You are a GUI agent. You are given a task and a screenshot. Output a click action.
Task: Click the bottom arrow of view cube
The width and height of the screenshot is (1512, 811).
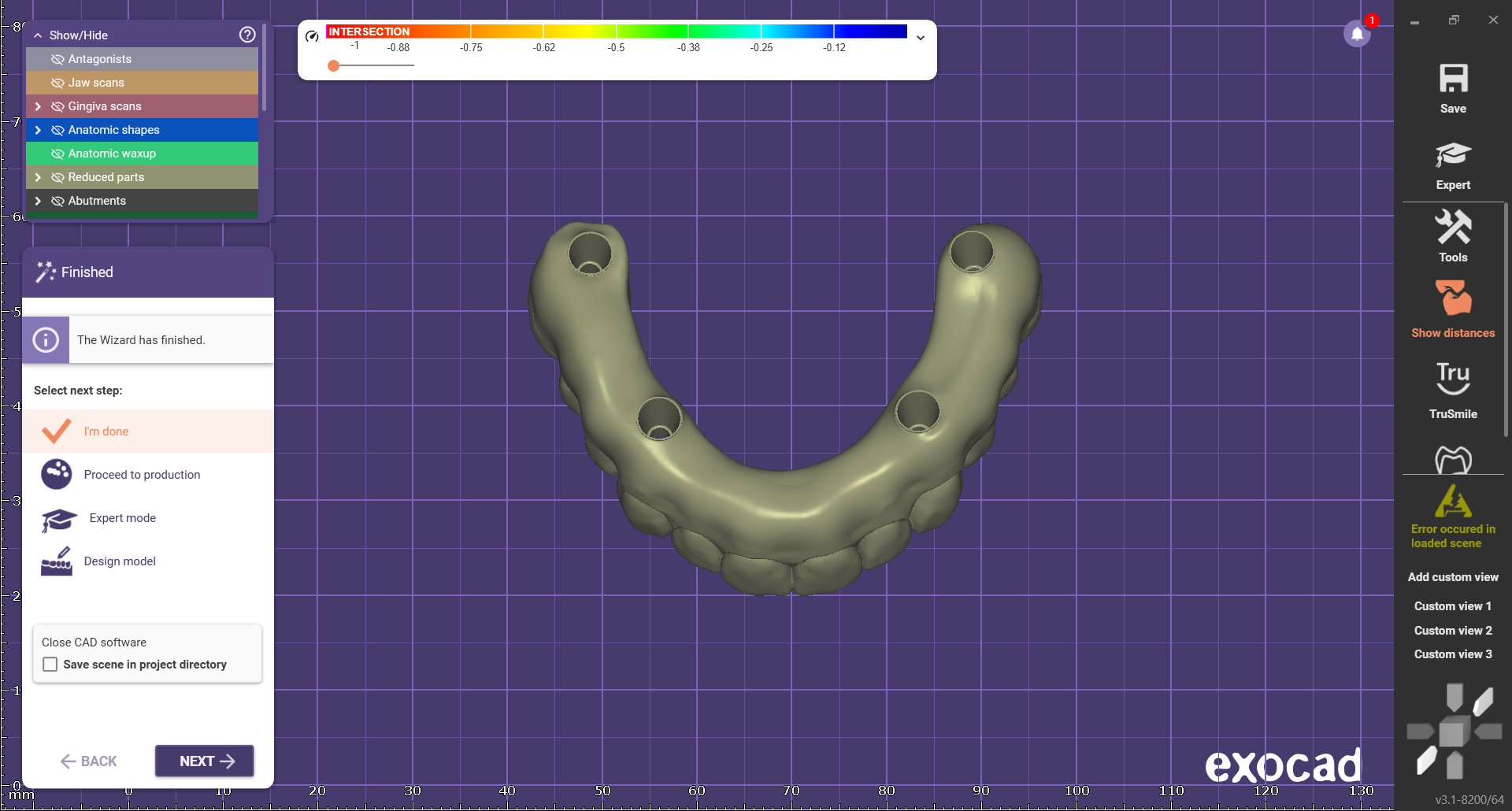1455,765
